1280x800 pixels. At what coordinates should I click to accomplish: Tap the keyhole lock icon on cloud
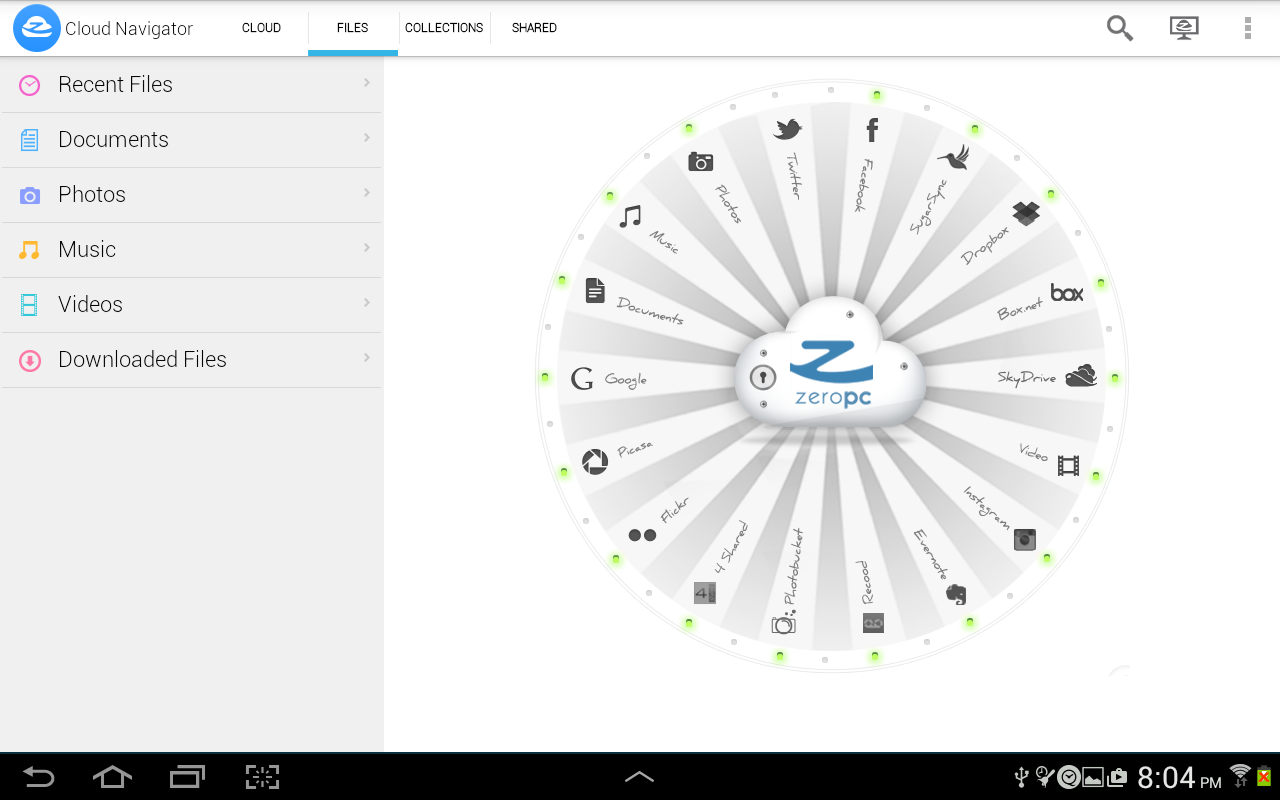(x=763, y=378)
